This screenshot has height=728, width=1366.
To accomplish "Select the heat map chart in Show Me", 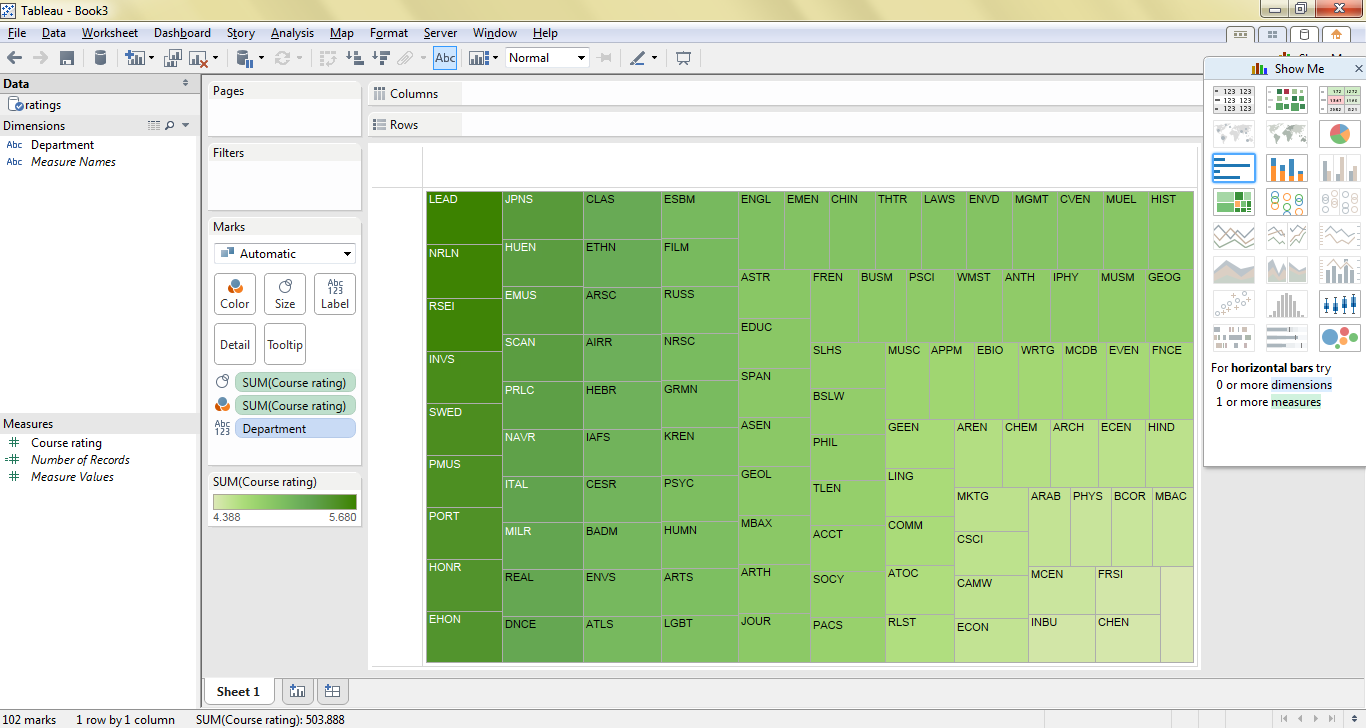I will [x=1286, y=100].
